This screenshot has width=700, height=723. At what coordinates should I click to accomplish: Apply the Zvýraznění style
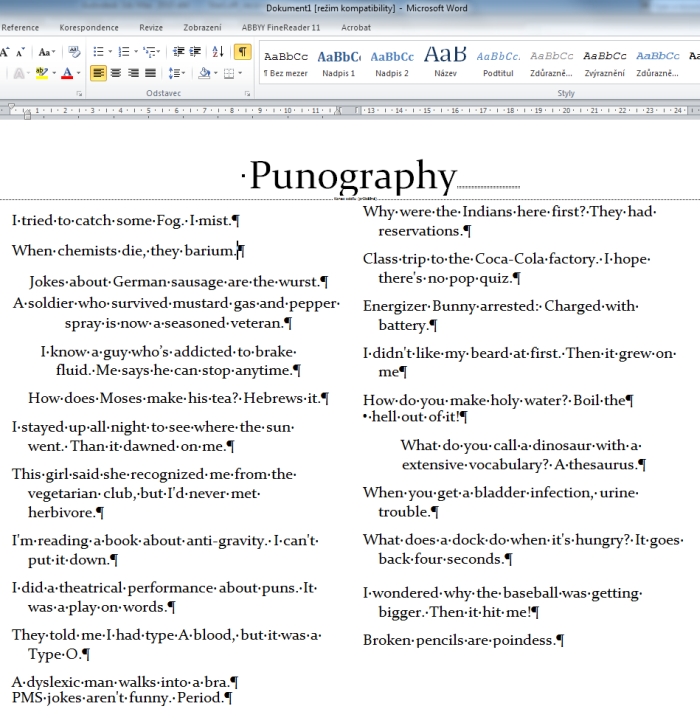[x=605, y=63]
